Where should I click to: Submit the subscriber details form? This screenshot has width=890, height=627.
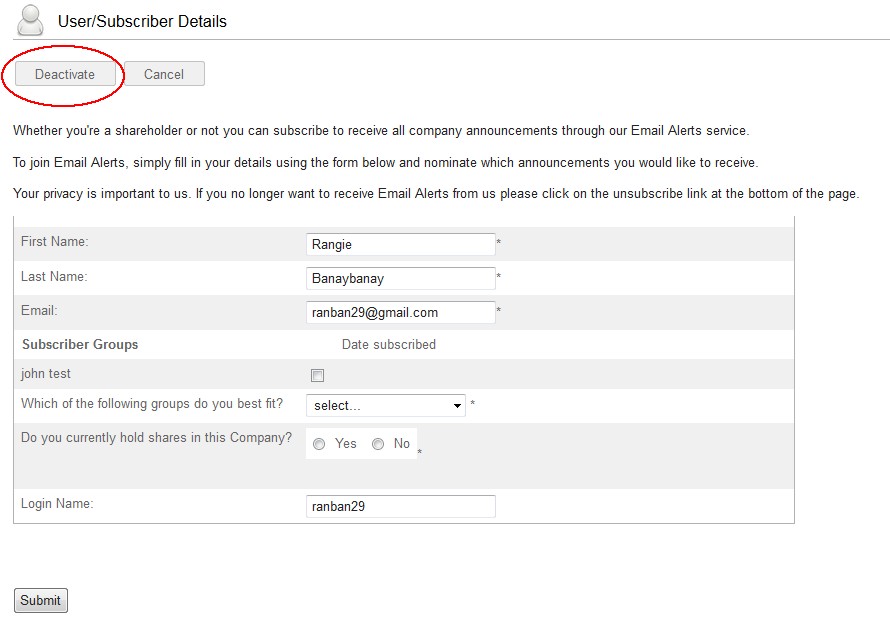(x=41, y=600)
